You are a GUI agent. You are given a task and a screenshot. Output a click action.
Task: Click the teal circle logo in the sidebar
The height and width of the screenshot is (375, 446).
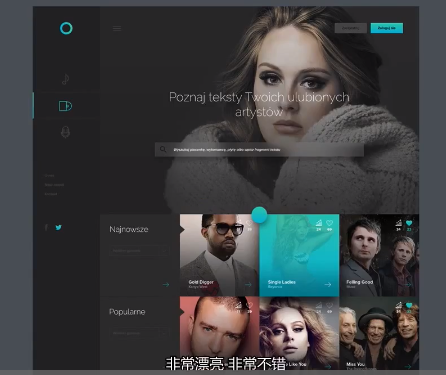click(x=66, y=28)
